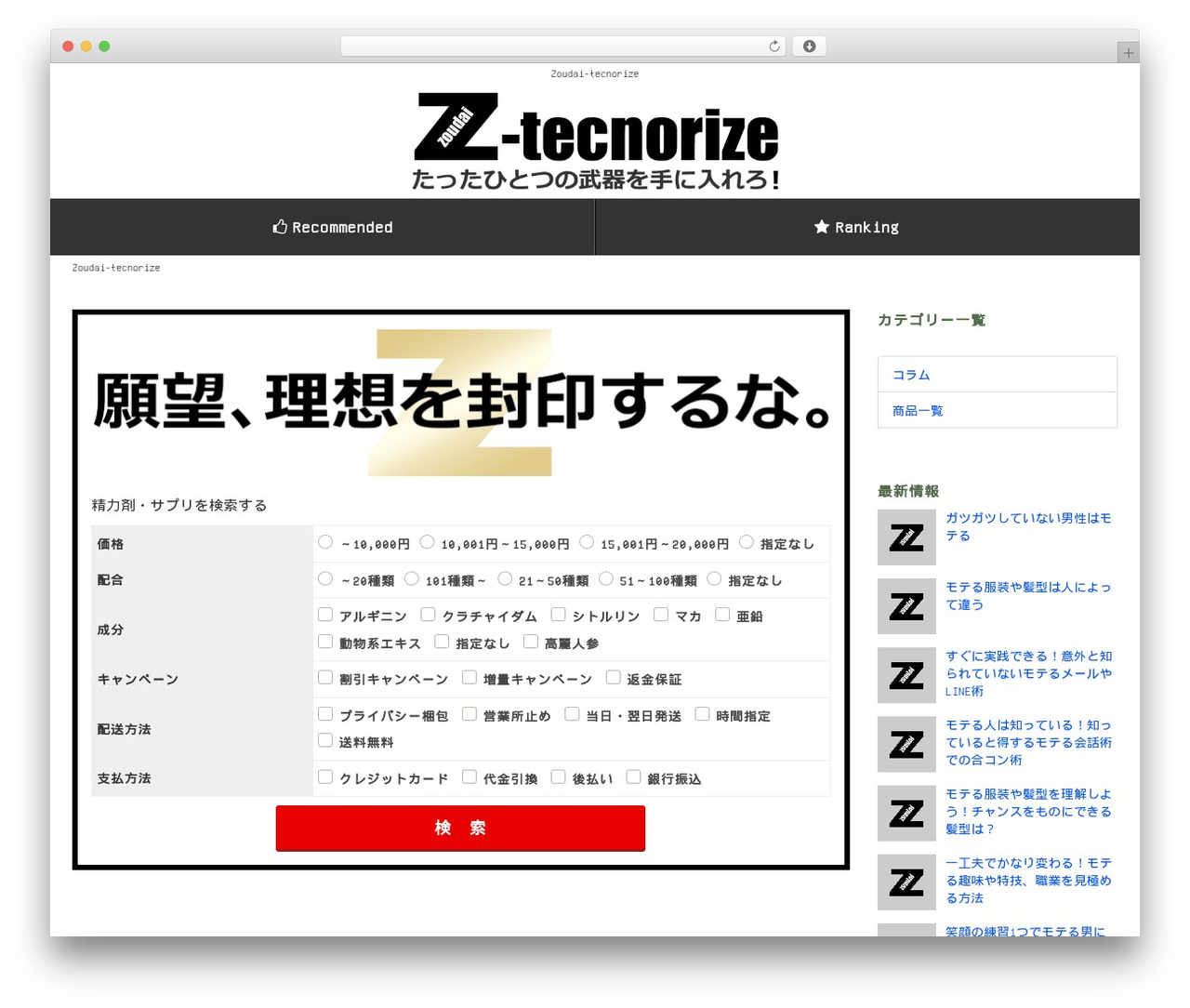
Task: Select the 15,001円～20,000円 radio
Action: click(587, 542)
